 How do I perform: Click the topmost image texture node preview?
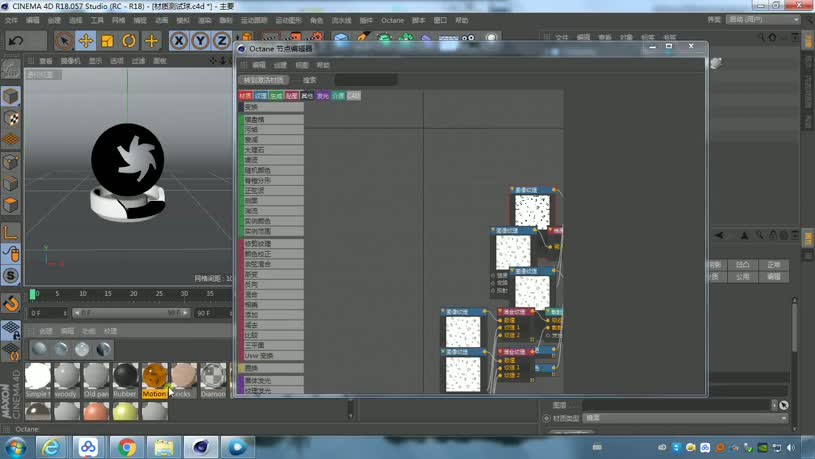point(532,211)
